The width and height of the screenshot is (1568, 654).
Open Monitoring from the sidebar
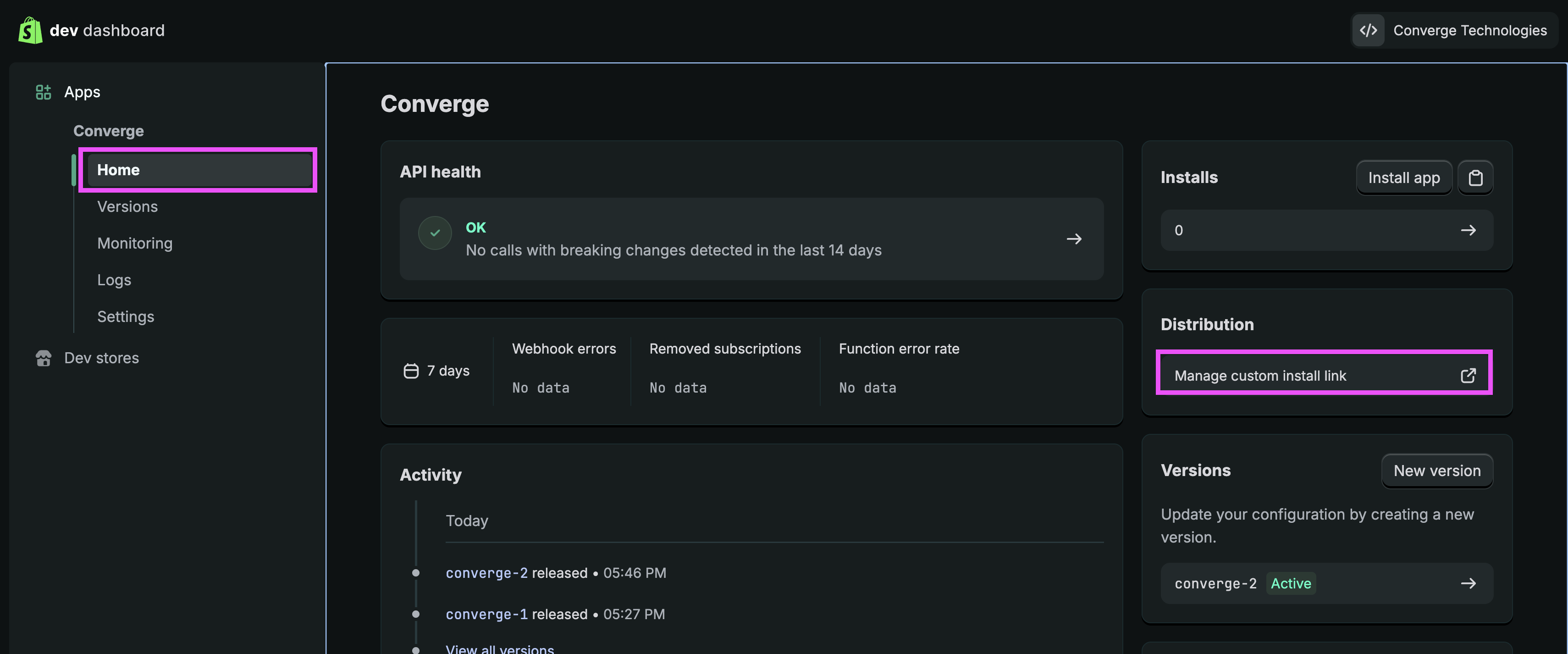tap(134, 243)
